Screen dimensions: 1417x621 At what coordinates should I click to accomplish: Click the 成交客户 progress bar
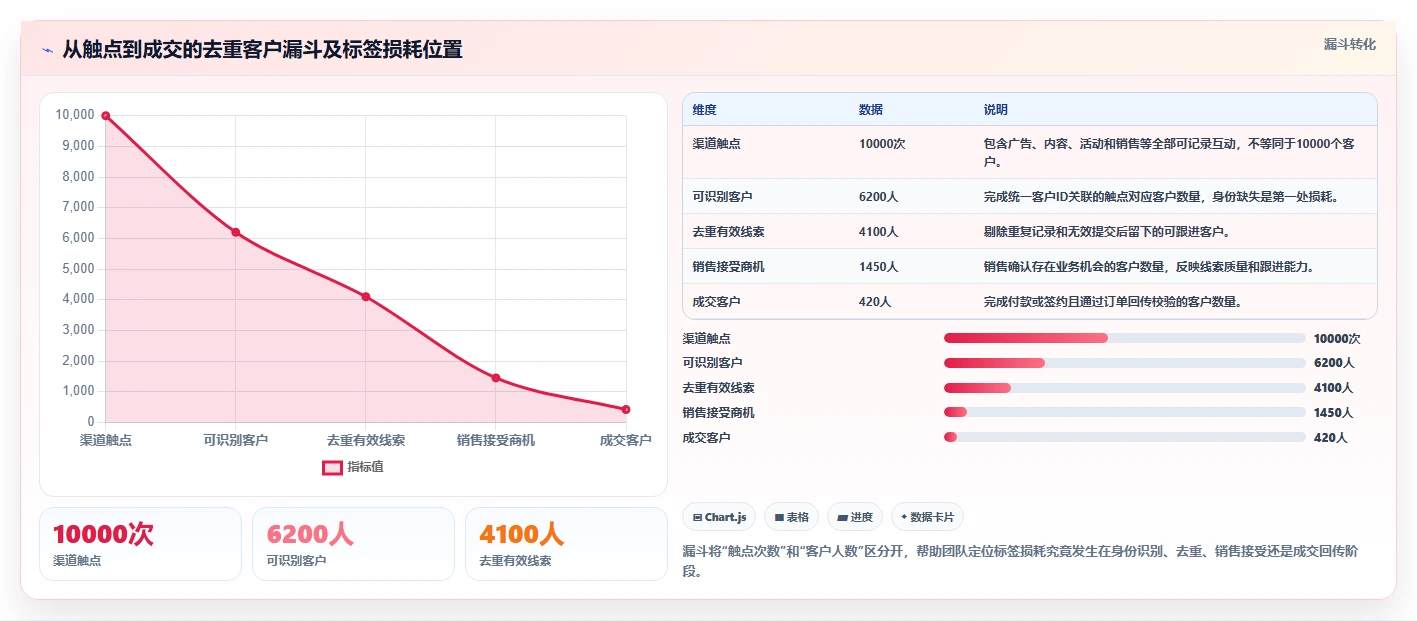coord(1125,437)
